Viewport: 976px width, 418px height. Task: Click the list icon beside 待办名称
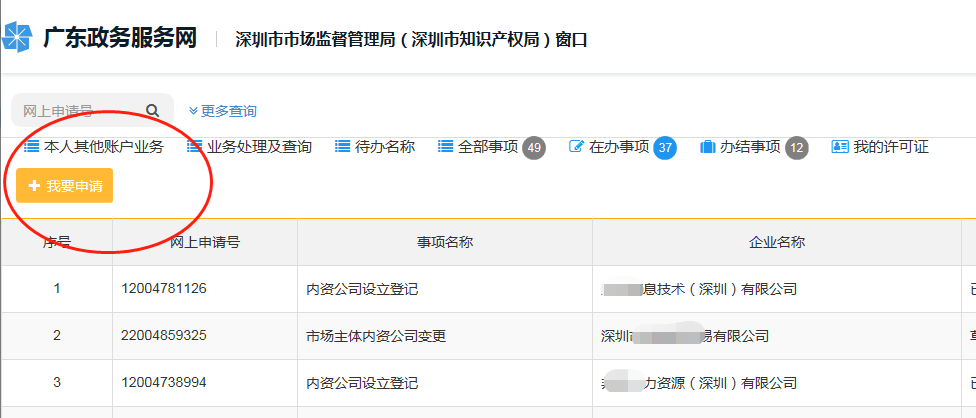[x=342, y=147]
